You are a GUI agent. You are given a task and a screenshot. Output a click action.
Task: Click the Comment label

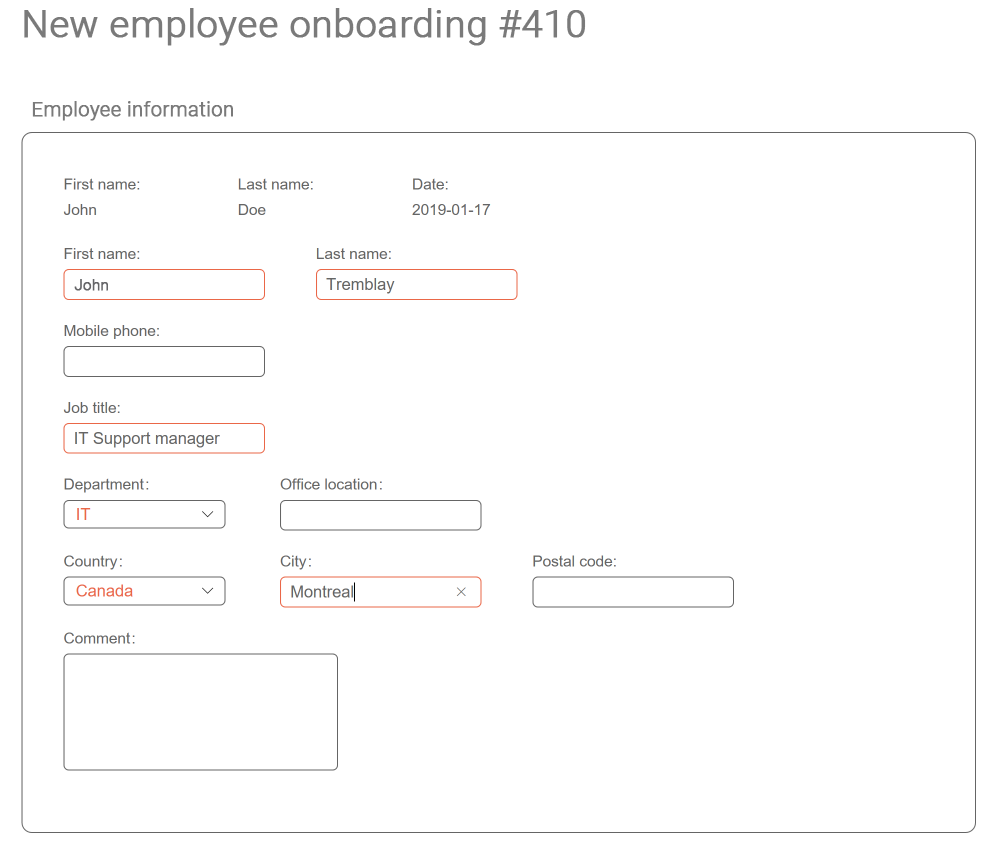99,638
